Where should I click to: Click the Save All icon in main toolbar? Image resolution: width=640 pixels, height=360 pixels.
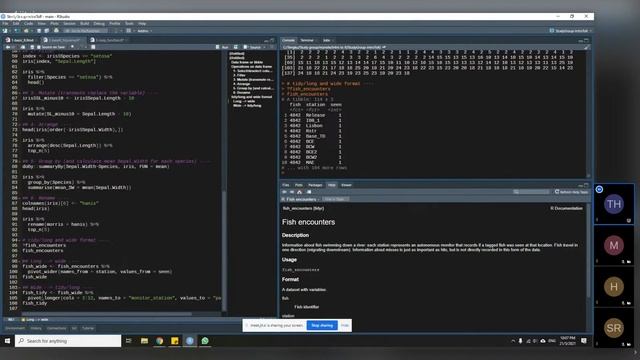click(47, 31)
